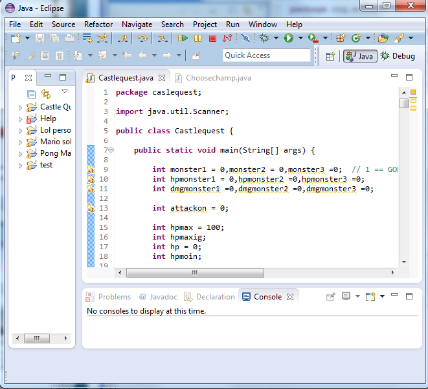This screenshot has width=428, height=389.
Task: Open Package Explorer view menu triangle
Action: coord(65,91)
